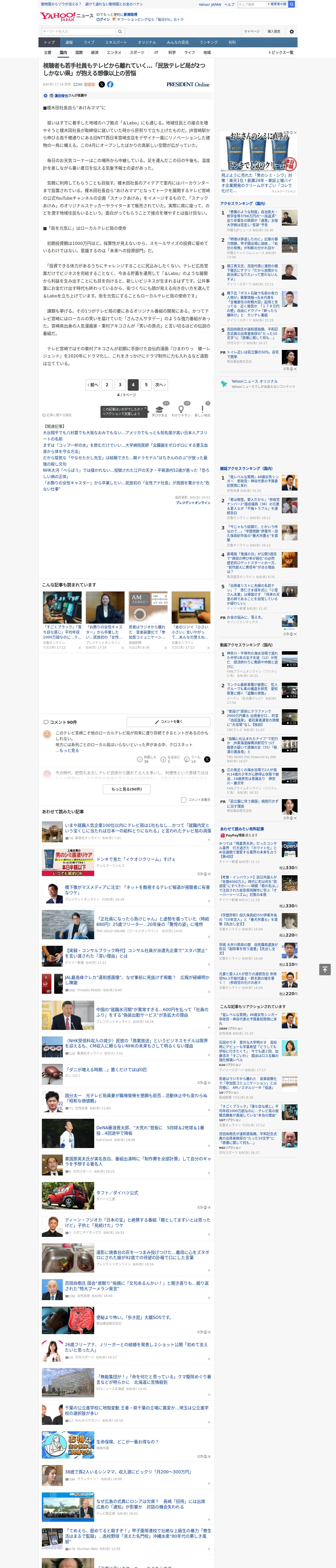Open page 5 of the article
Viewport: 336px width, 1568px height.
146,385
